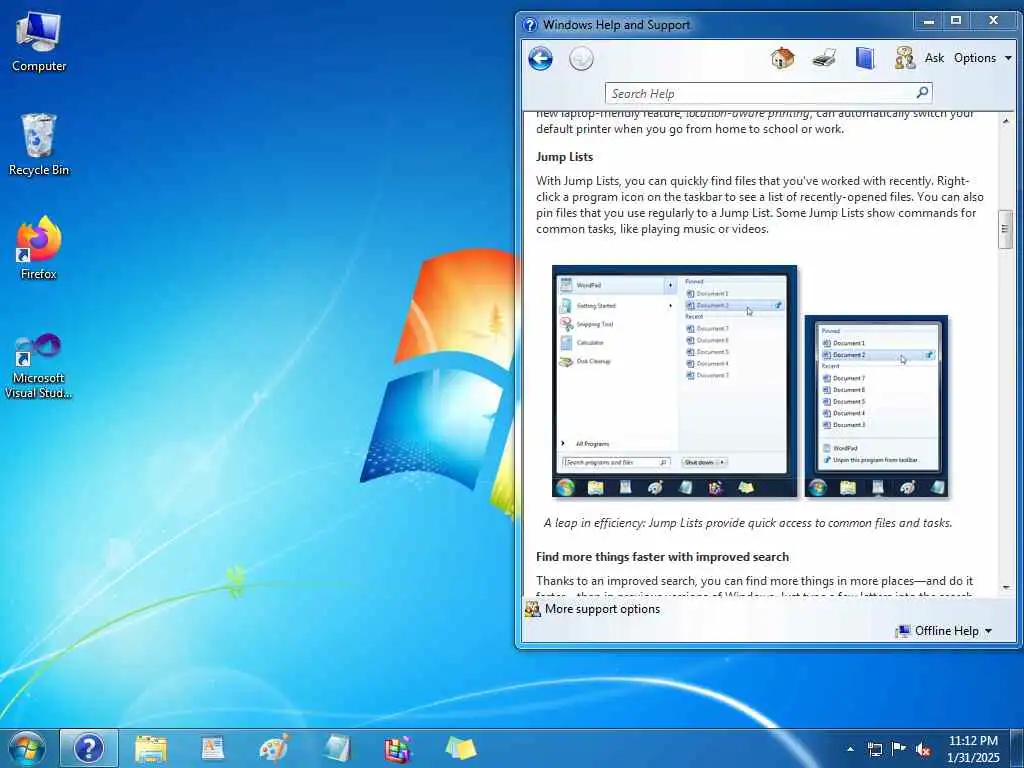Viewport: 1024px width, 768px height.
Task: Click the Ask label in toolbar
Action: click(934, 58)
